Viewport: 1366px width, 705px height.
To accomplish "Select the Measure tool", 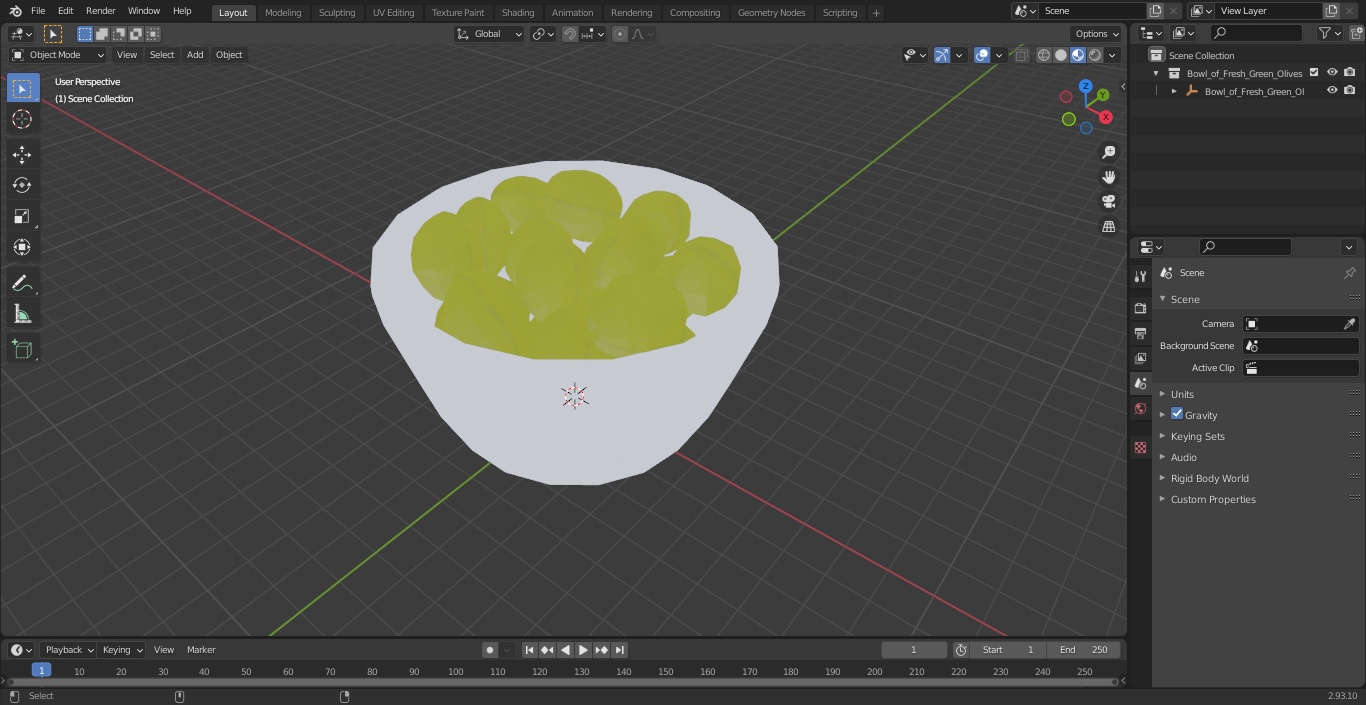I will (x=22, y=315).
